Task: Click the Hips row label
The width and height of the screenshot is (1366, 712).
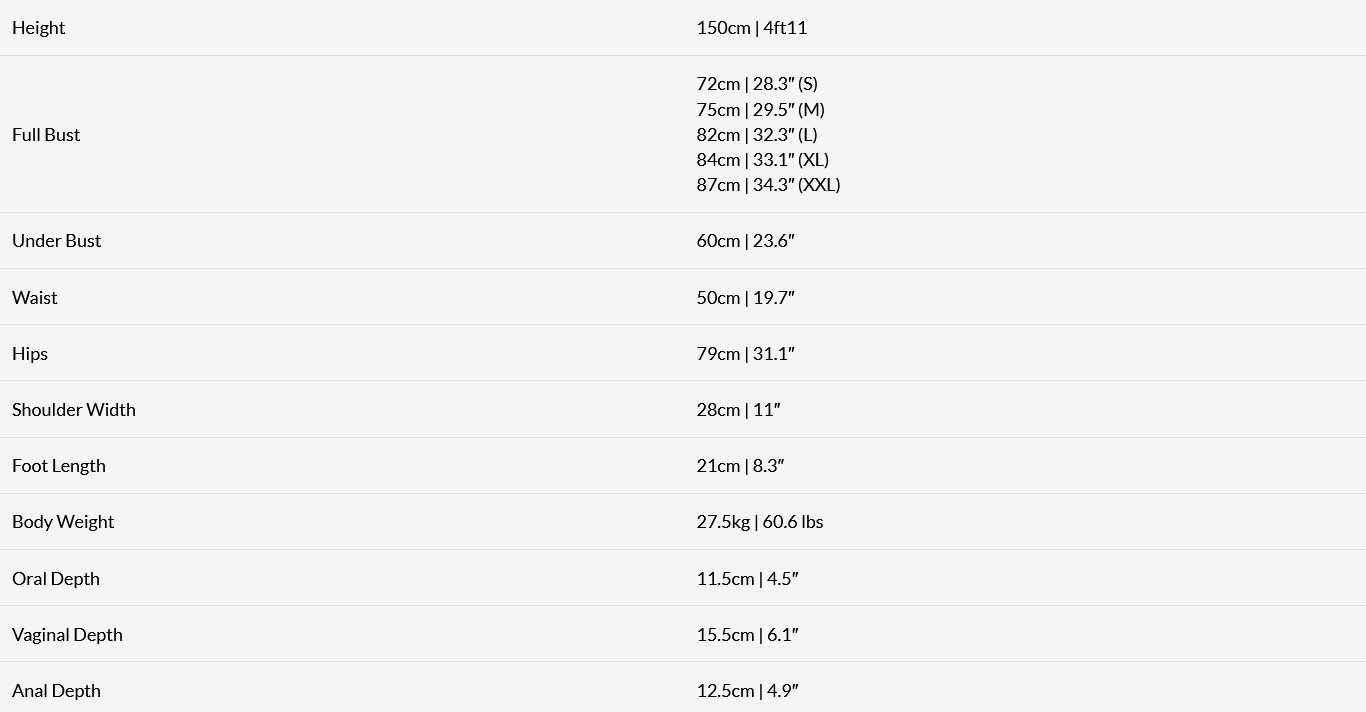Action: (30, 354)
